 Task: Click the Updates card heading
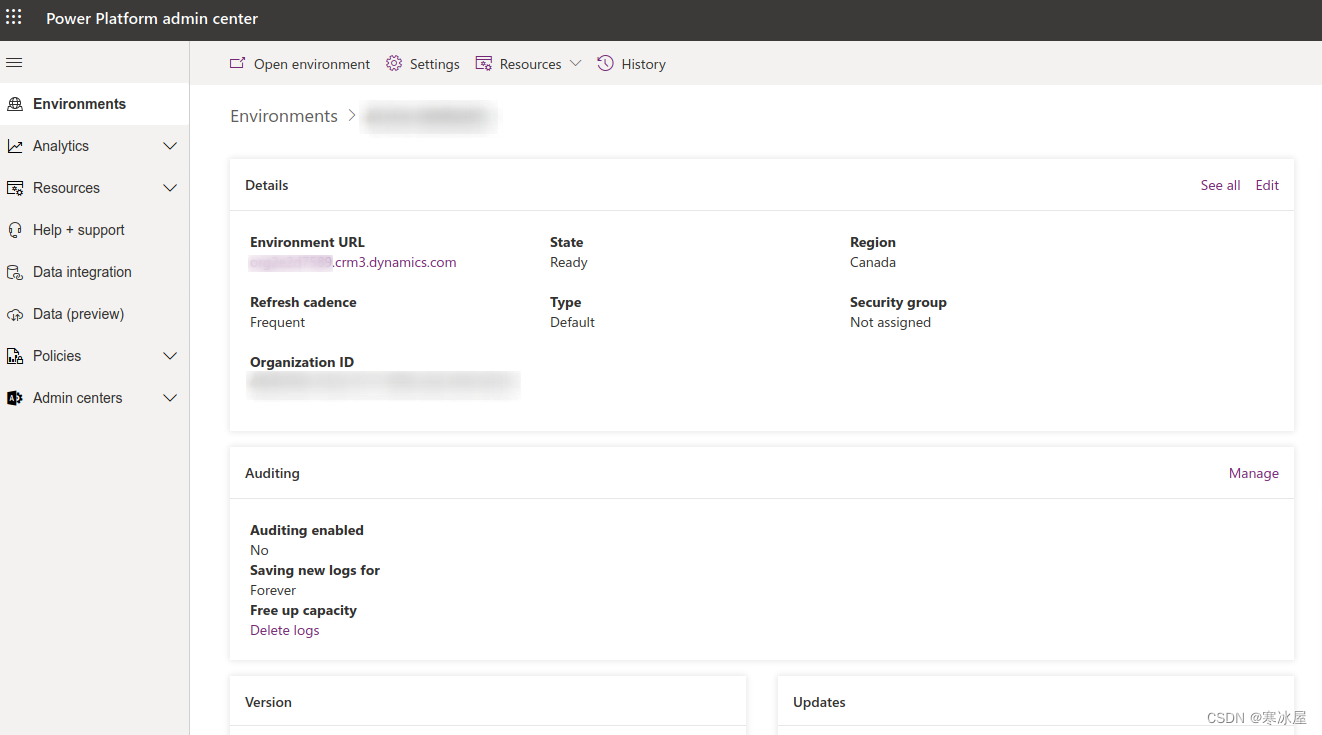pyautogui.click(x=819, y=702)
